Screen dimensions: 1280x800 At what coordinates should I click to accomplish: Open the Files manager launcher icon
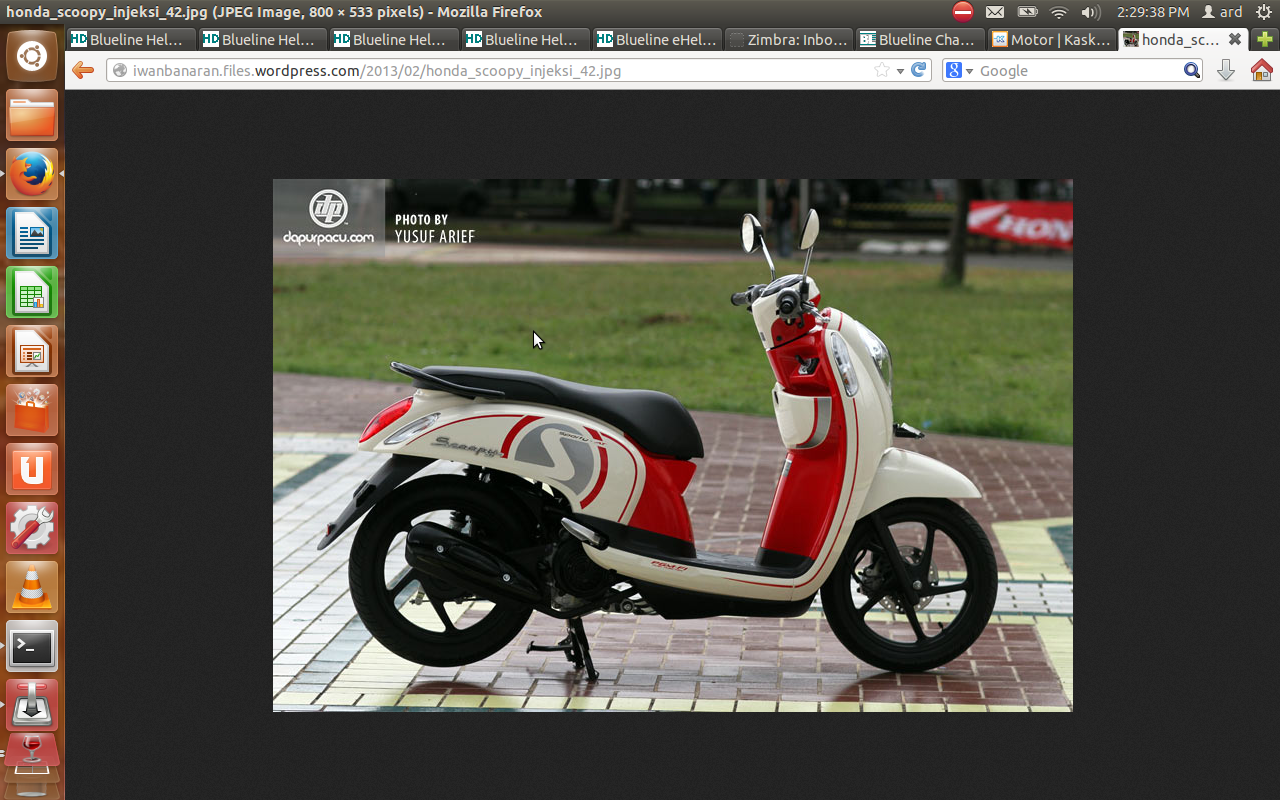(32, 115)
